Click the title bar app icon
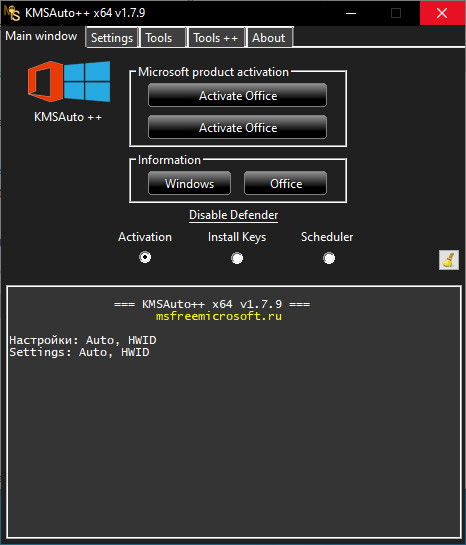The height and width of the screenshot is (545, 466). [x=12, y=13]
